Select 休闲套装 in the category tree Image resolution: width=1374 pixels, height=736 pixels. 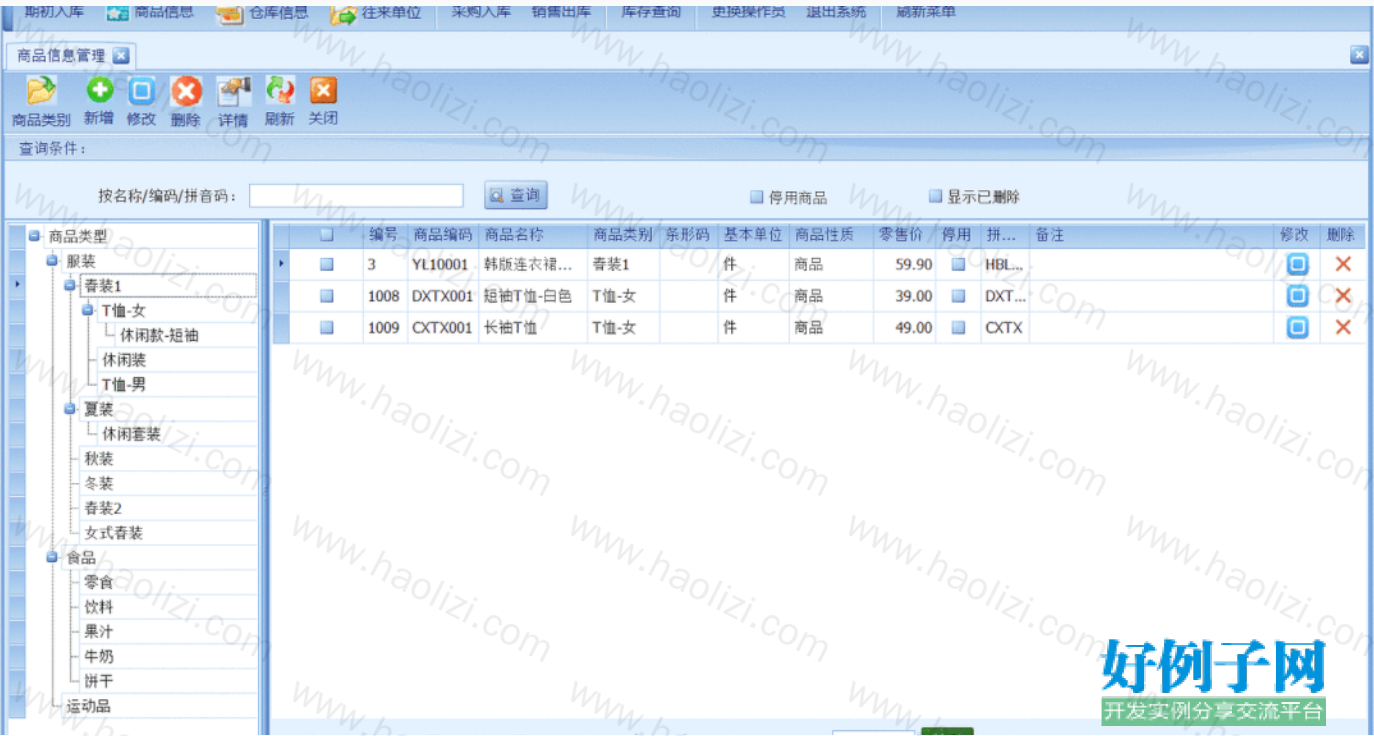131,434
